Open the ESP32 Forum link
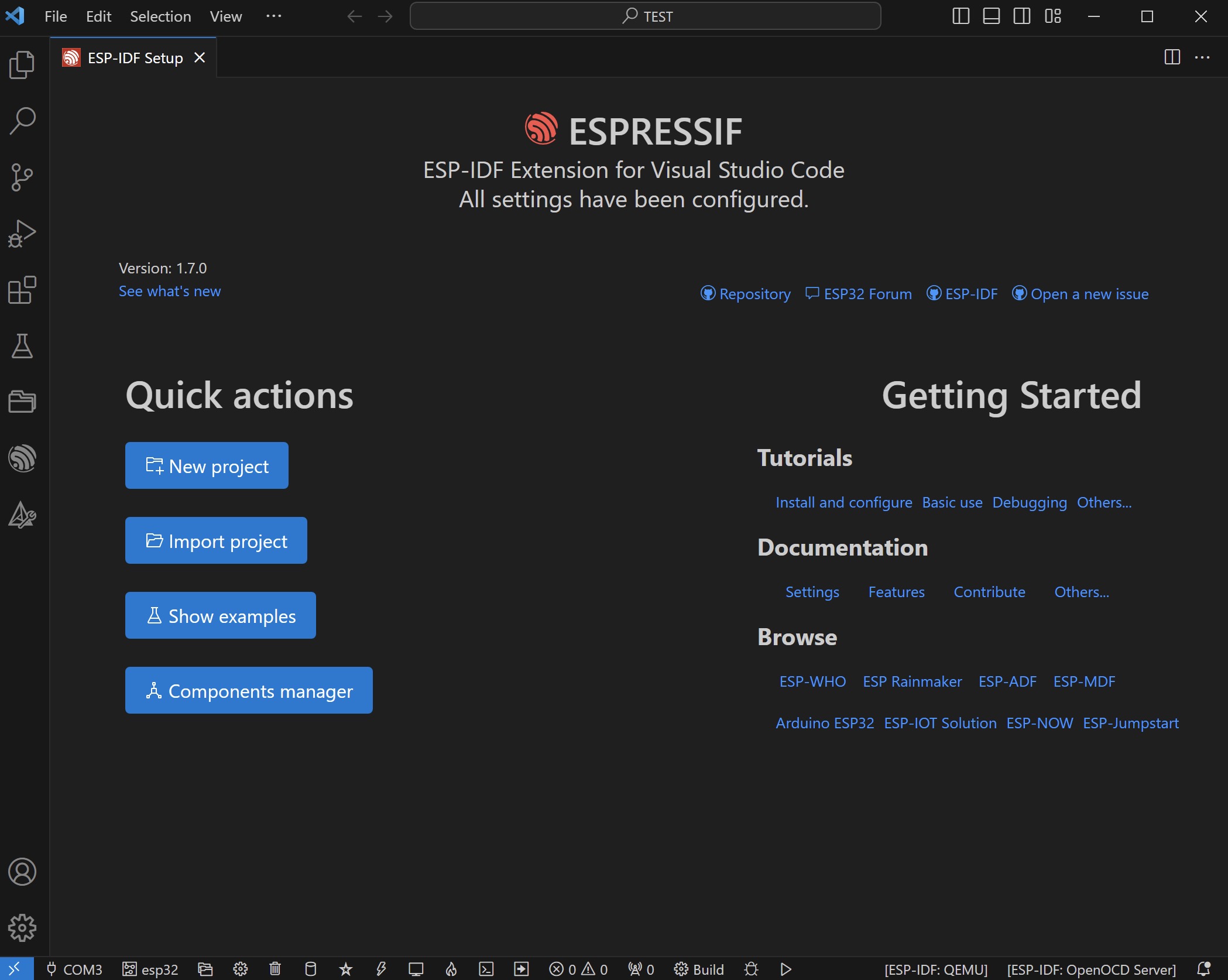 [859, 294]
